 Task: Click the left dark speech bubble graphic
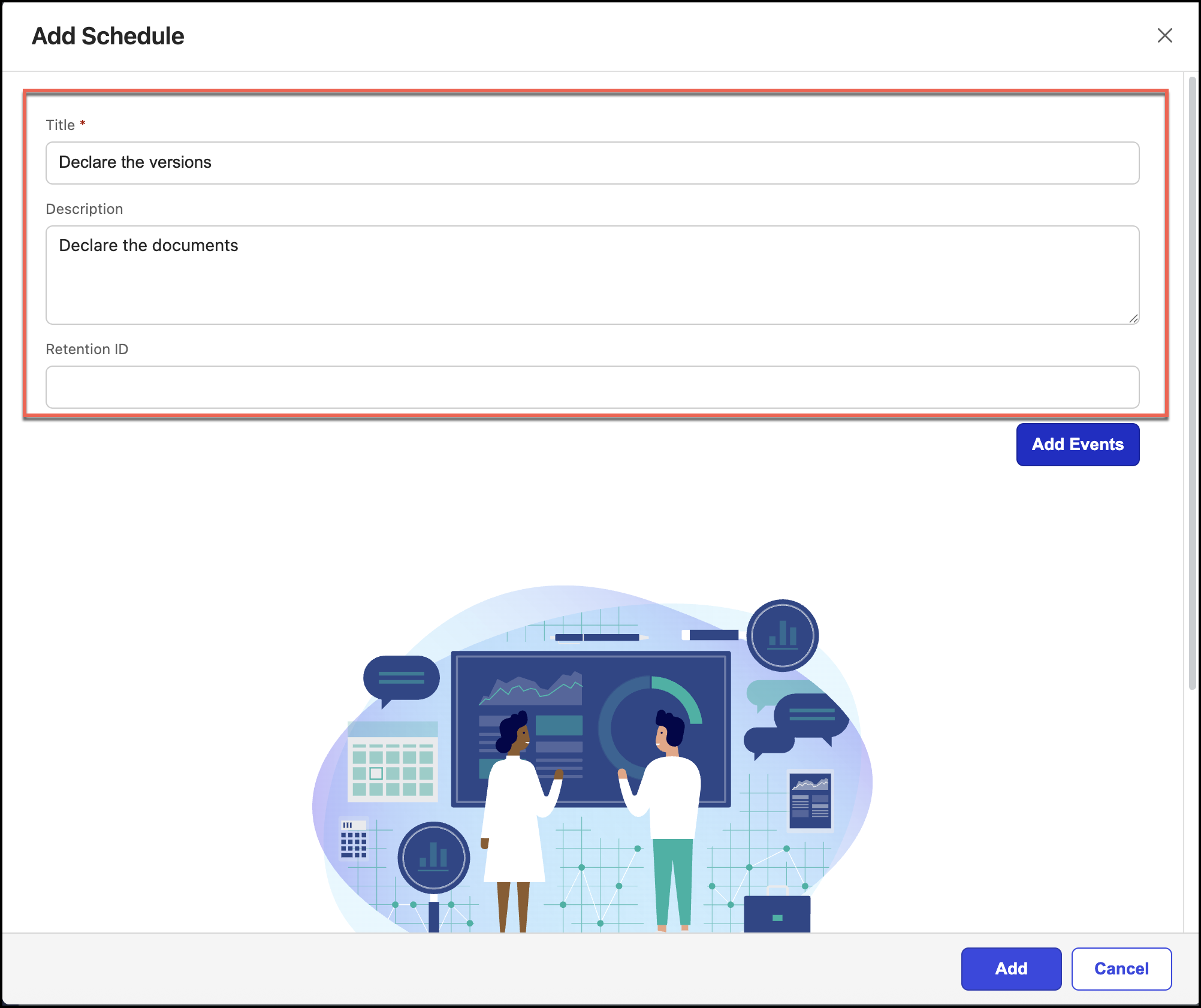coord(401,678)
